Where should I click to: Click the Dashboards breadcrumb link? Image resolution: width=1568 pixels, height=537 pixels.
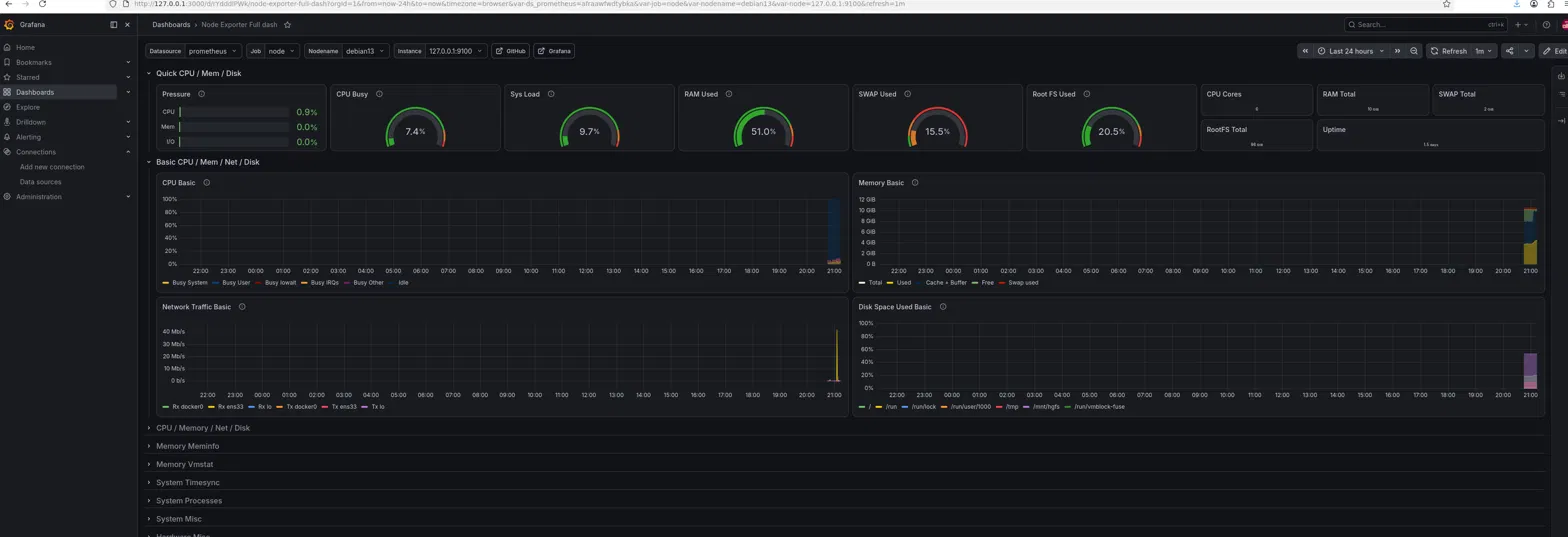point(171,24)
